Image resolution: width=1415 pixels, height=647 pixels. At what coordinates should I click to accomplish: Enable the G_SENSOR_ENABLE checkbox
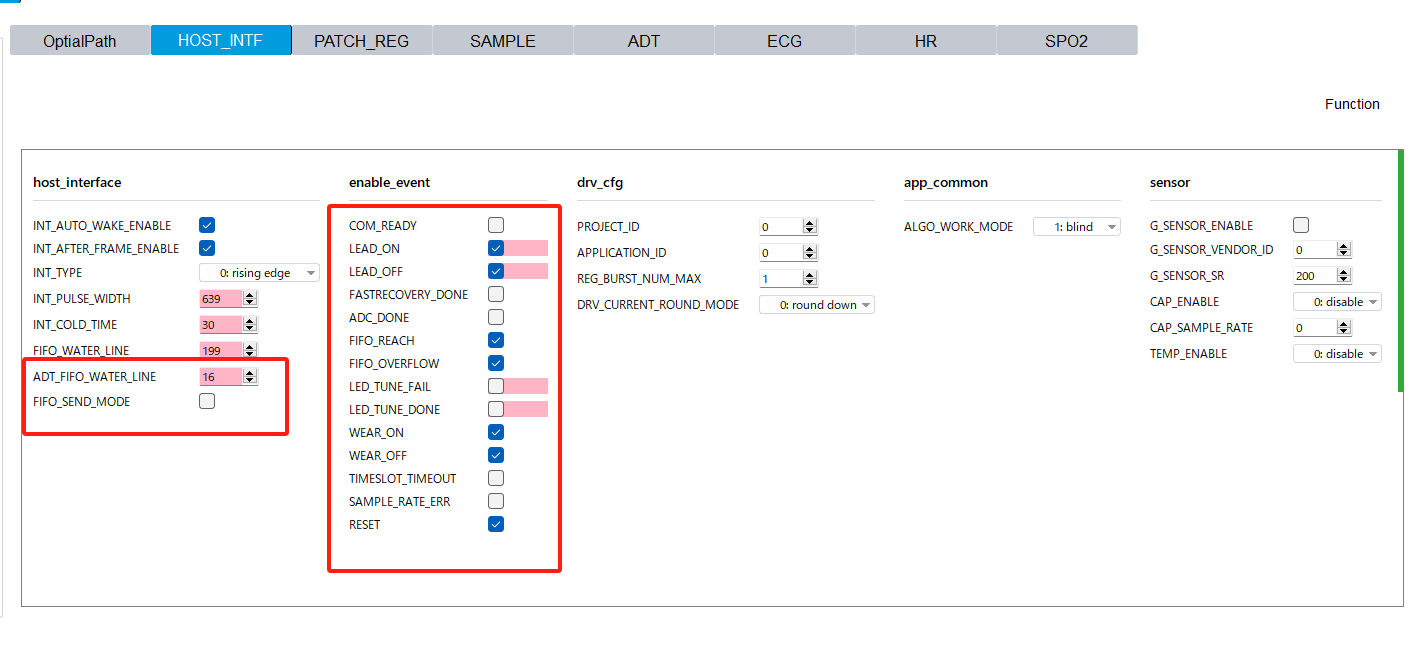pyautogui.click(x=1301, y=226)
